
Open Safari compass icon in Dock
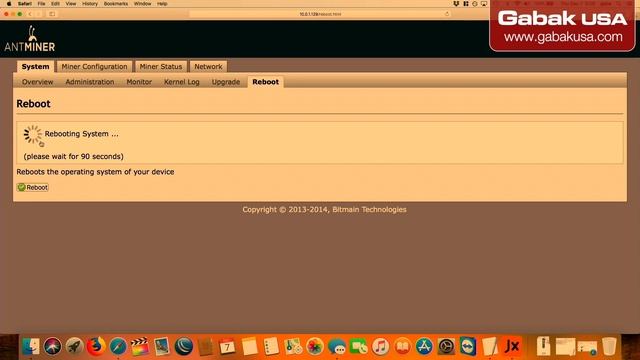(x=118, y=347)
